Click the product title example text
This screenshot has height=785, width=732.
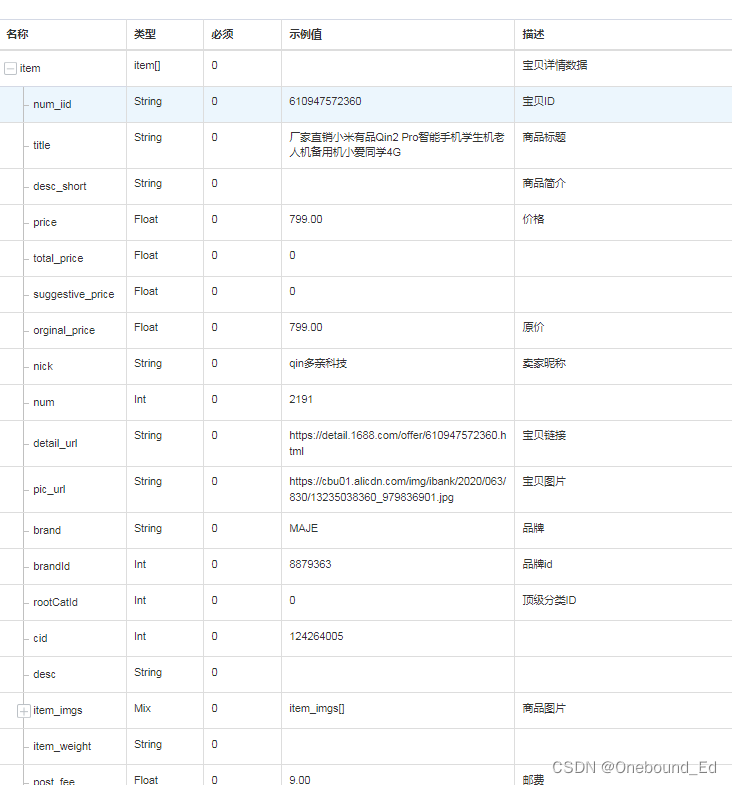(x=397, y=145)
